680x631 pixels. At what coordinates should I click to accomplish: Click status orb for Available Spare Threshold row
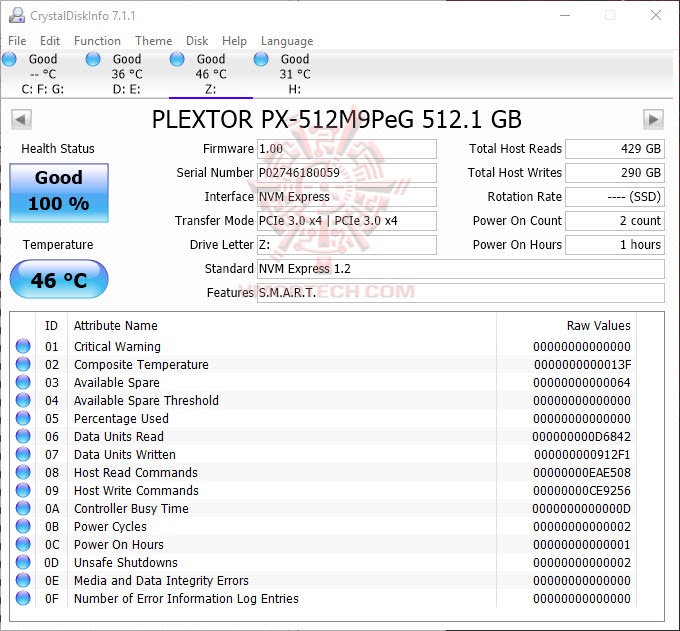pyautogui.click(x=23, y=400)
